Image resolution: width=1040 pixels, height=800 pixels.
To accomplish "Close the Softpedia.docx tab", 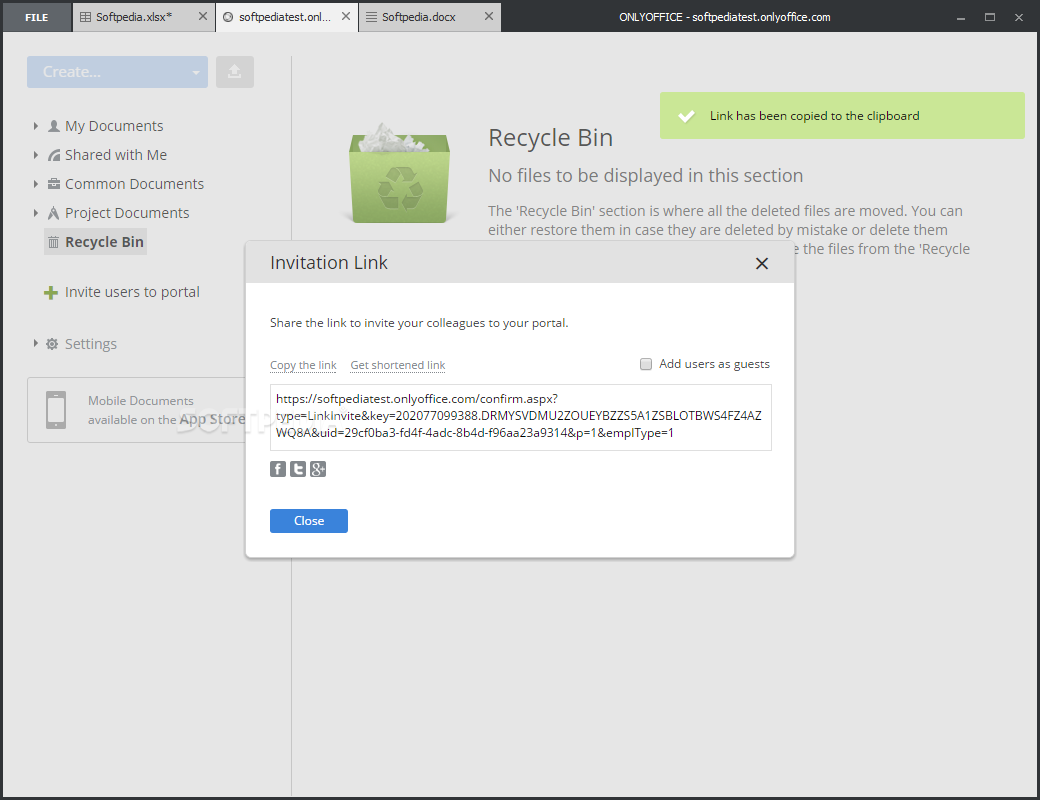I will [489, 17].
